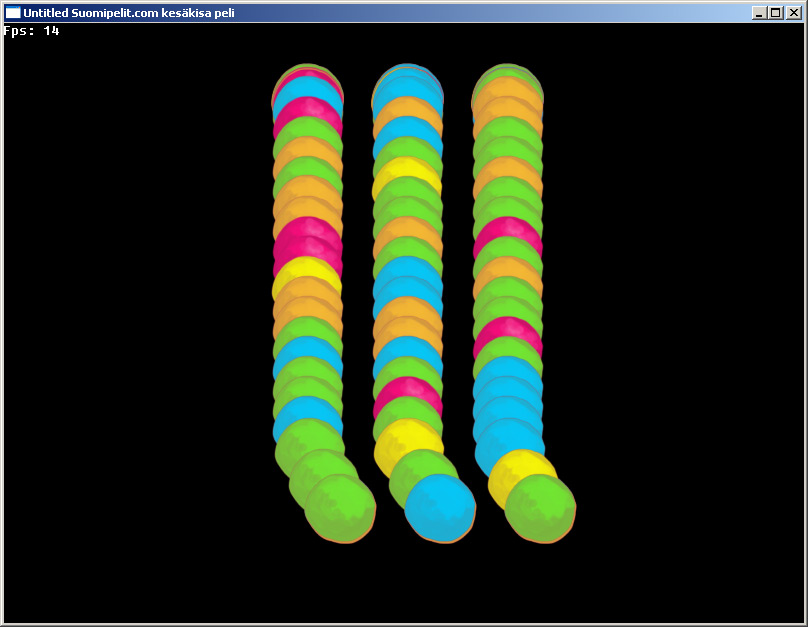Close the Untitled Suomipelit.com game window

793,13
